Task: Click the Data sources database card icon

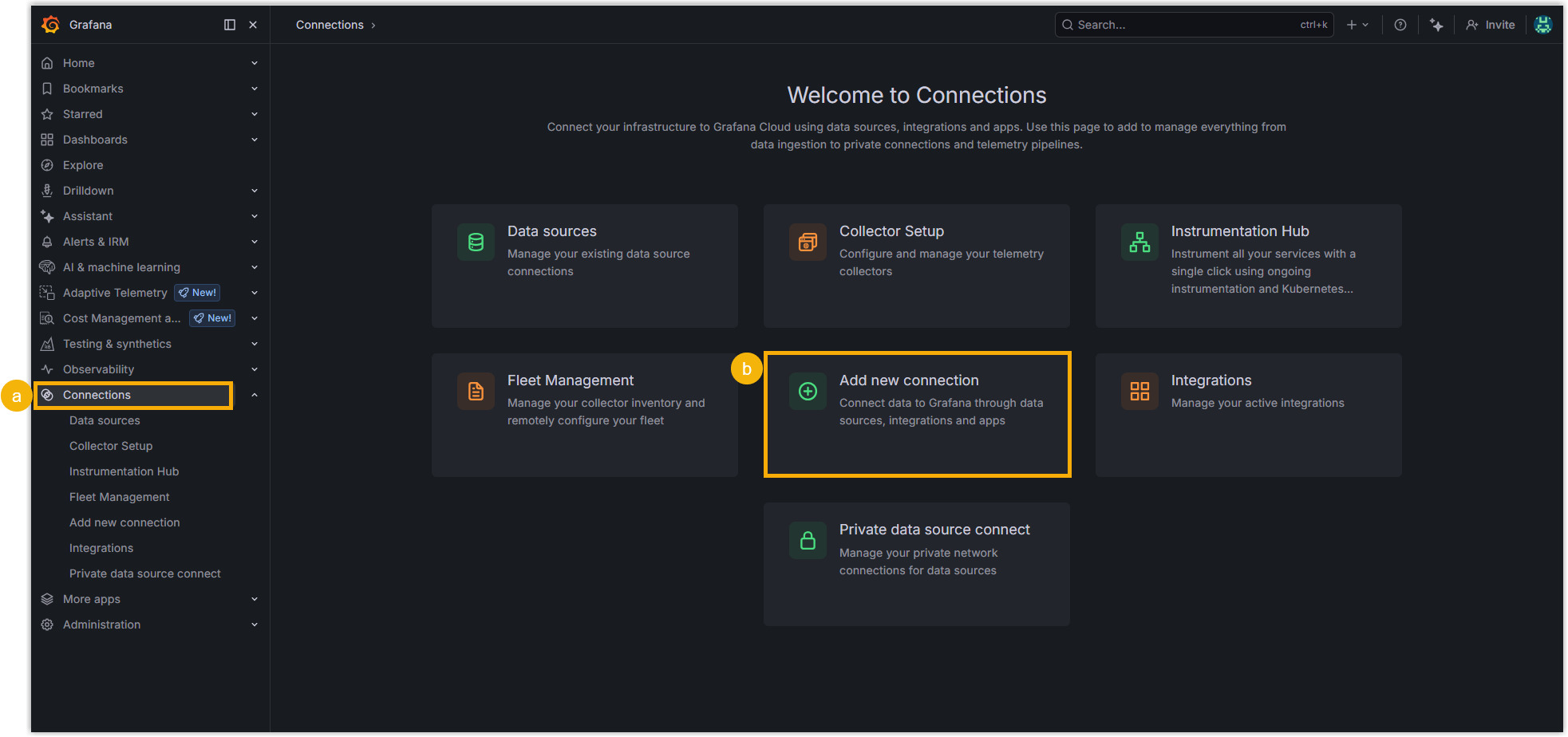Action: point(476,242)
